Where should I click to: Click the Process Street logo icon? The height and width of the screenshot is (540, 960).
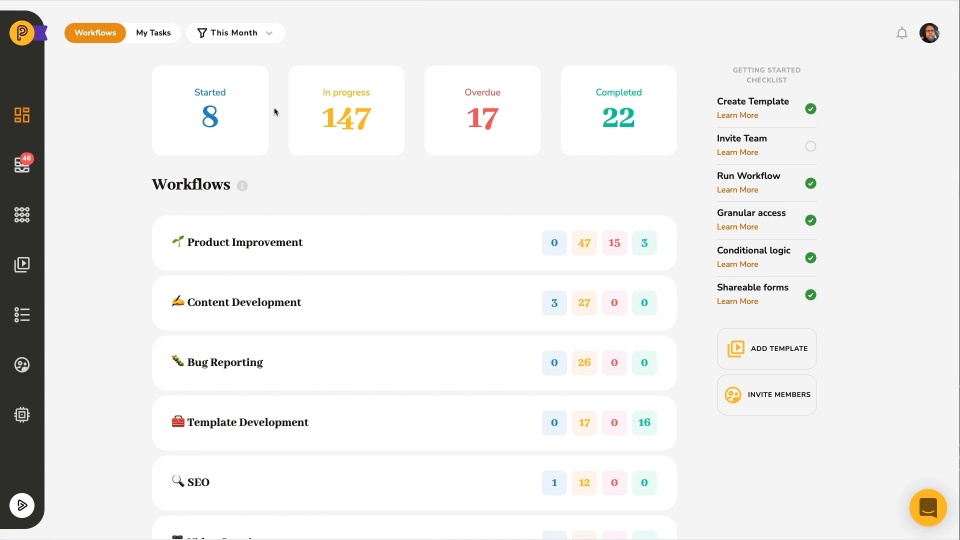22,32
